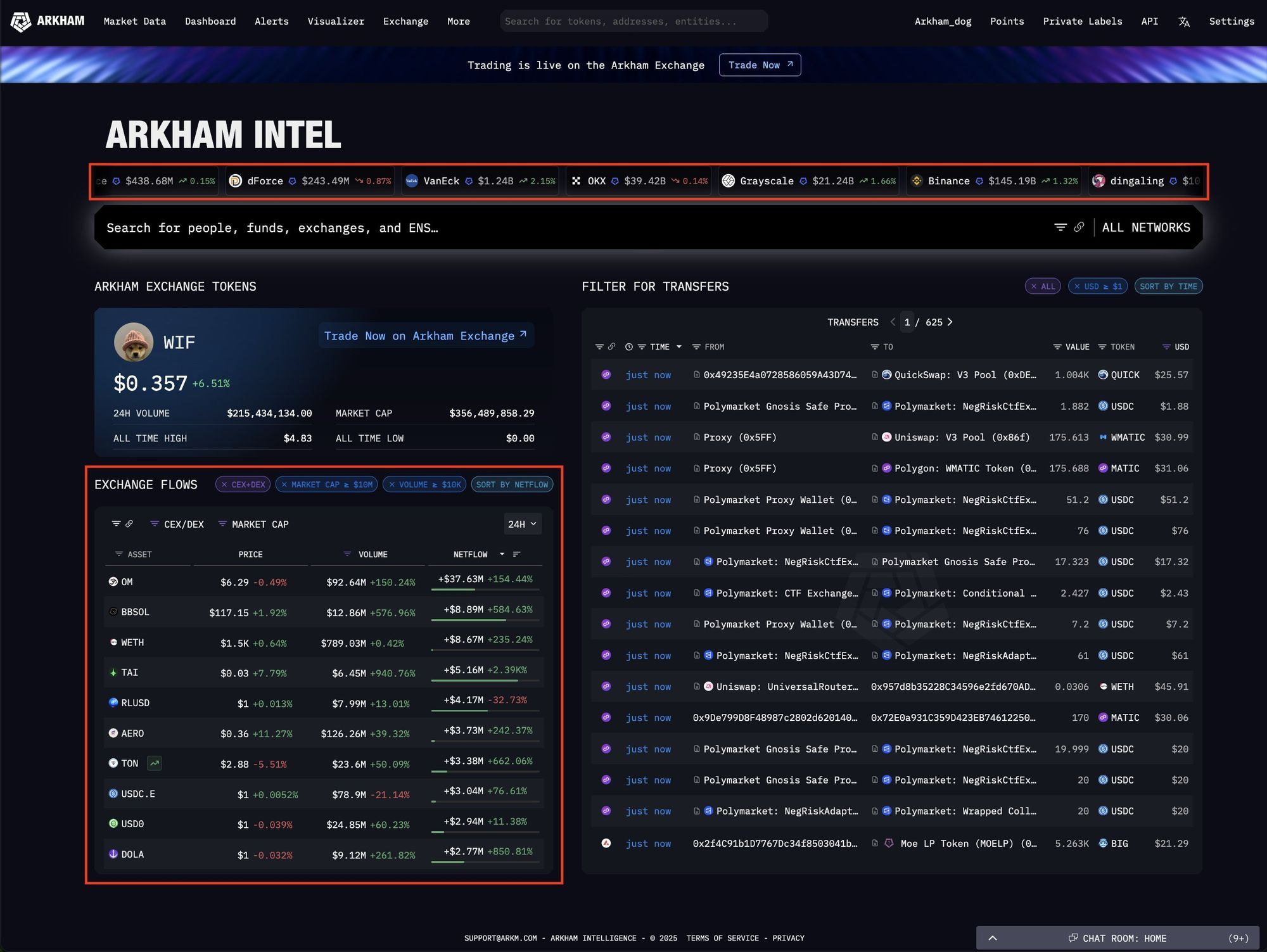Open the Visualizer menu item

click(336, 22)
